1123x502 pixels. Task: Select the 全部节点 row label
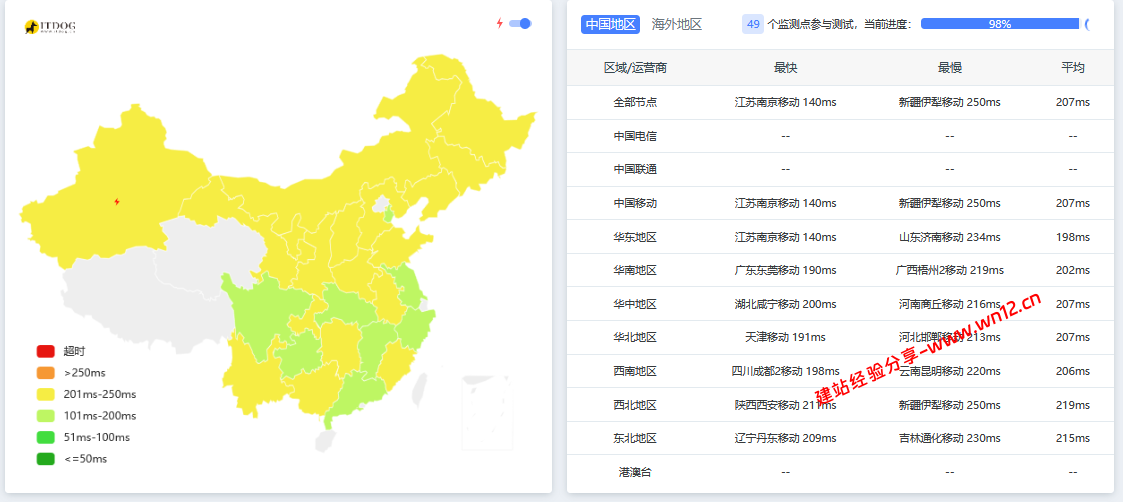coord(635,102)
